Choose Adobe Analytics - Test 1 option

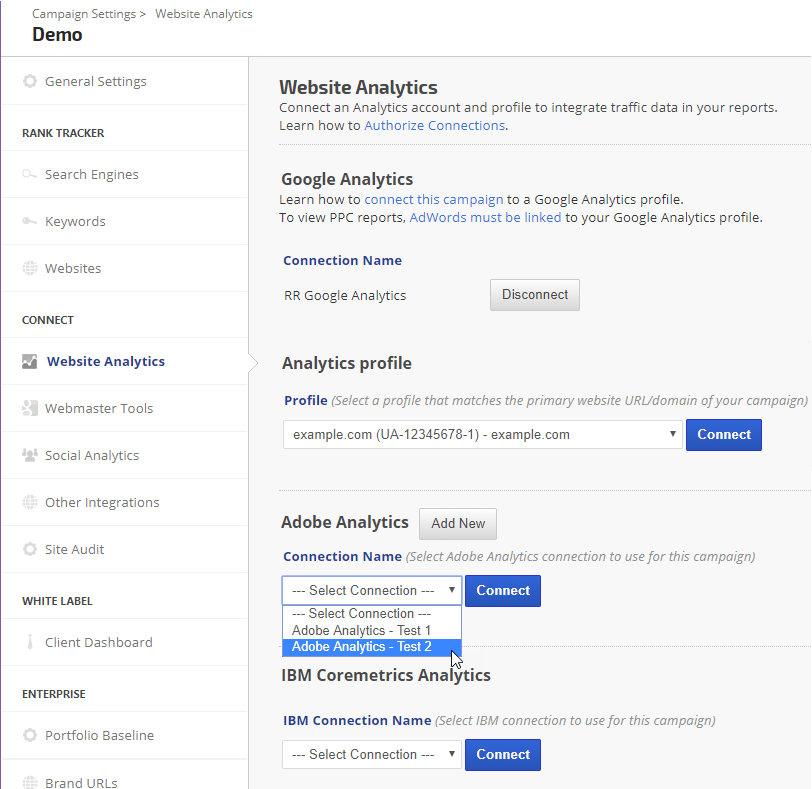[362, 631]
